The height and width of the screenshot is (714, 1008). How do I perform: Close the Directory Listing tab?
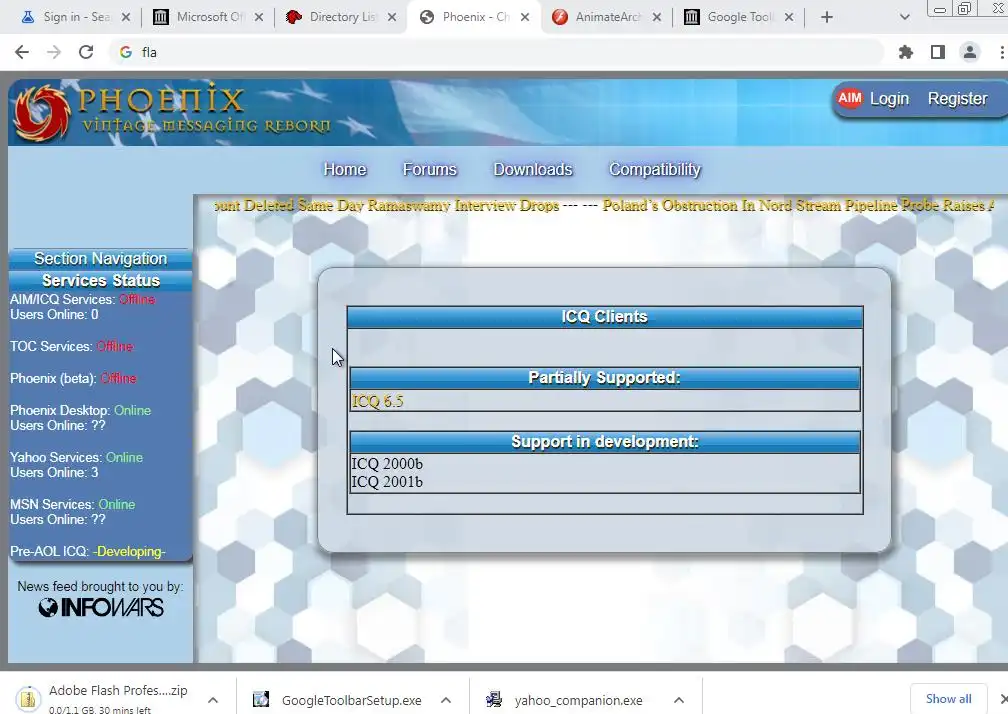(392, 17)
